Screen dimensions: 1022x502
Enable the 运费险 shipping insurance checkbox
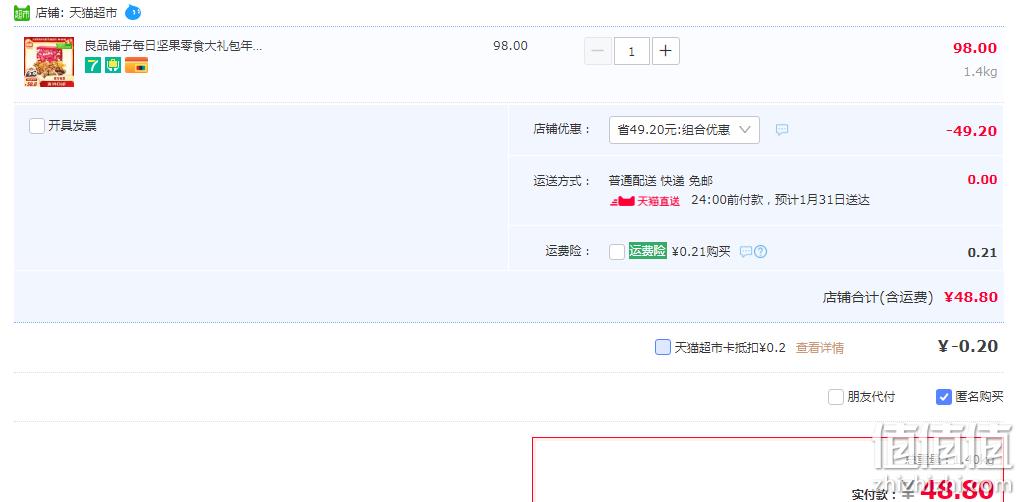click(x=617, y=252)
